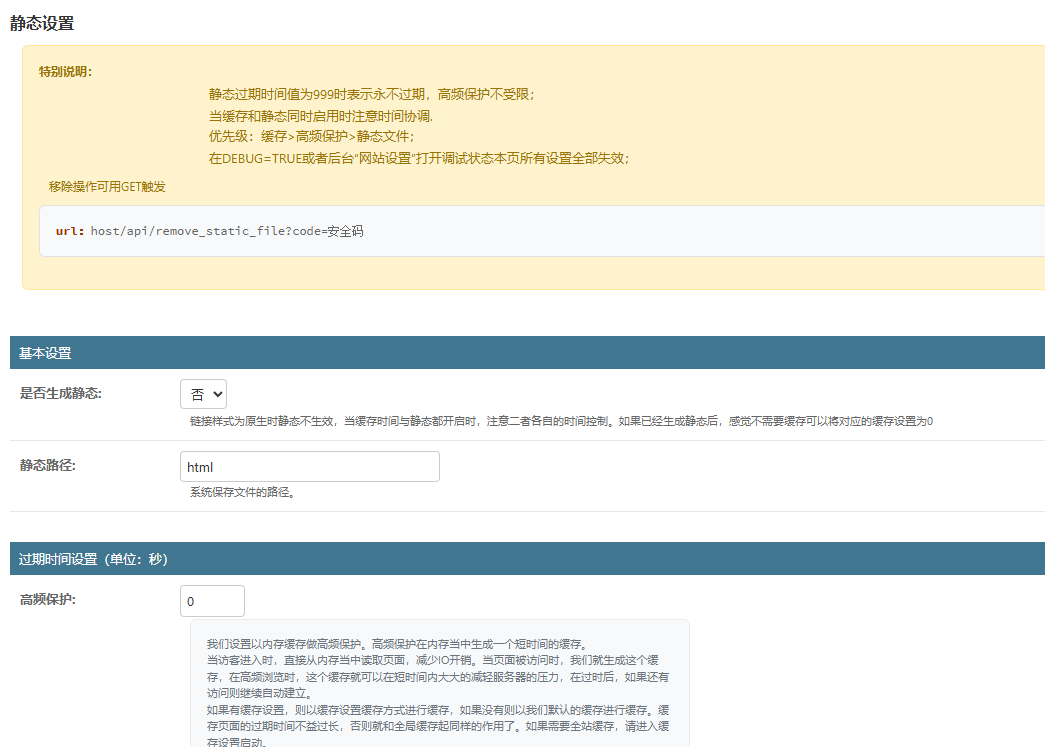Viewport: 1045px width, 747px height.
Task: Click the 静态路径 field label
Action: (48, 466)
